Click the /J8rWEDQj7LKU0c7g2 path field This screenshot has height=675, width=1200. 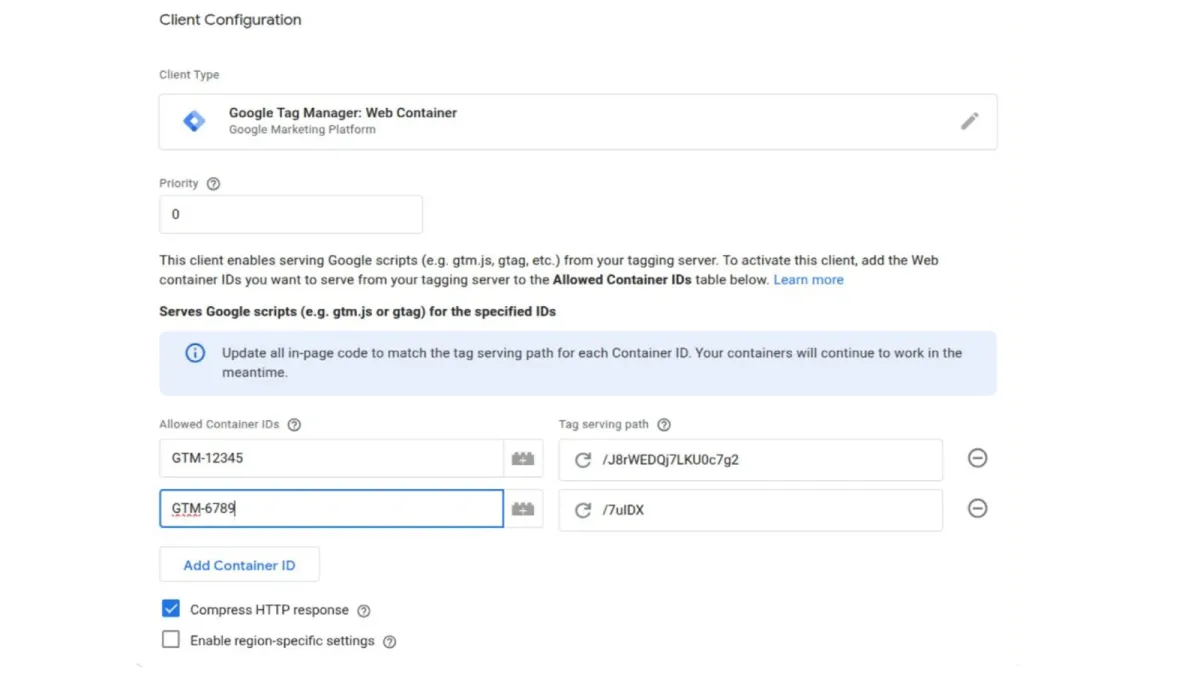pos(751,460)
